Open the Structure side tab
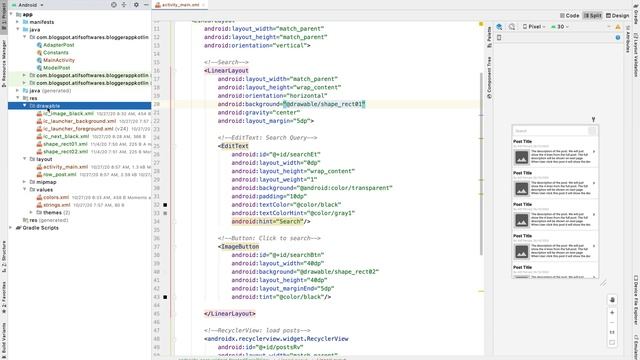 point(4,257)
